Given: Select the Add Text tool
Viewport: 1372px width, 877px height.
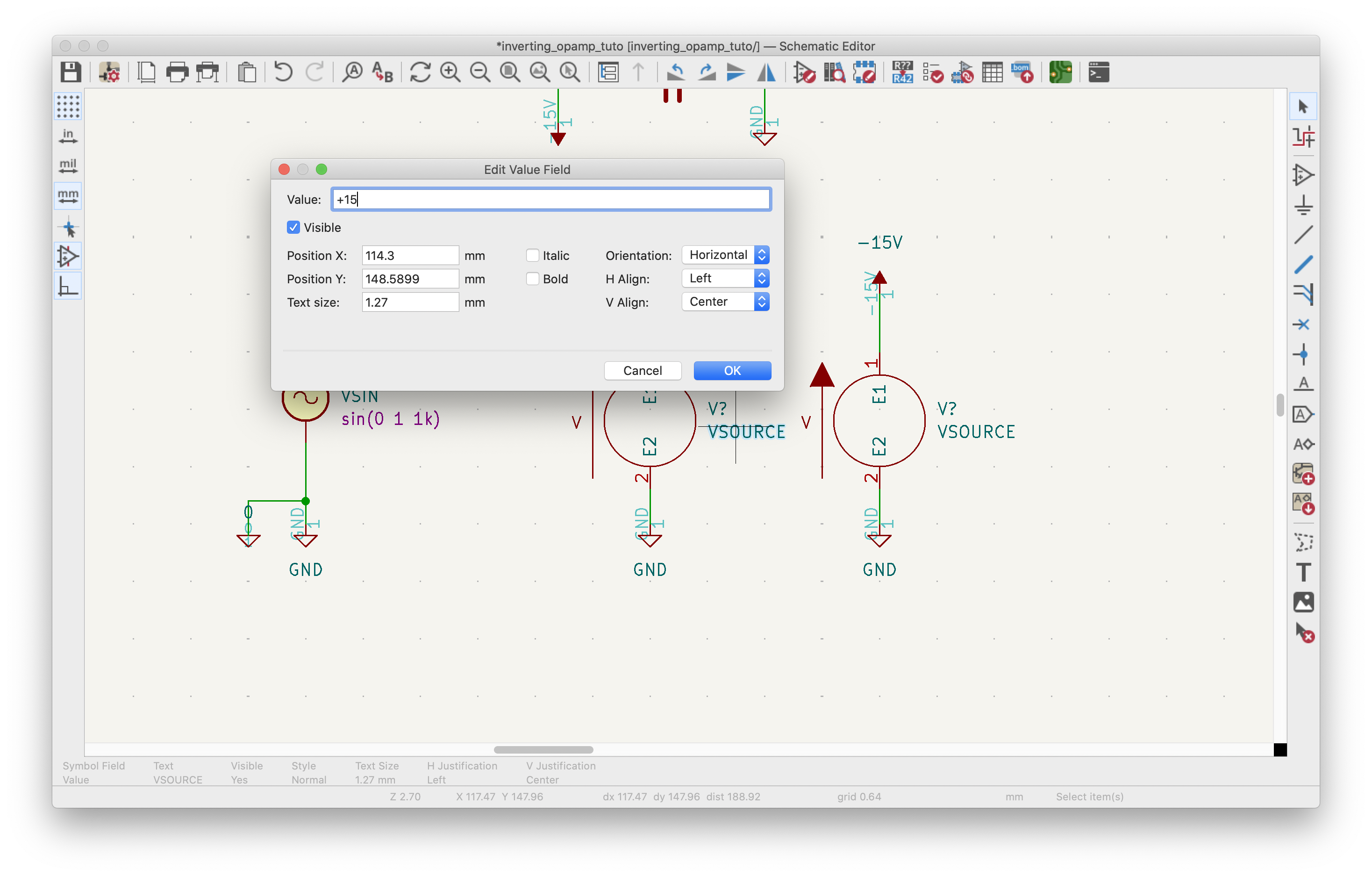Looking at the screenshot, I should [x=1303, y=572].
